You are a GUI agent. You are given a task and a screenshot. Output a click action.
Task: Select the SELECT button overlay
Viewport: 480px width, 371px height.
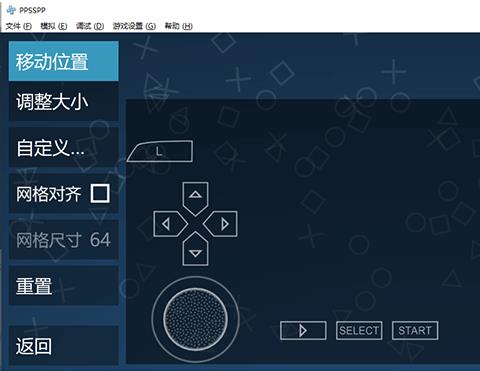359,331
